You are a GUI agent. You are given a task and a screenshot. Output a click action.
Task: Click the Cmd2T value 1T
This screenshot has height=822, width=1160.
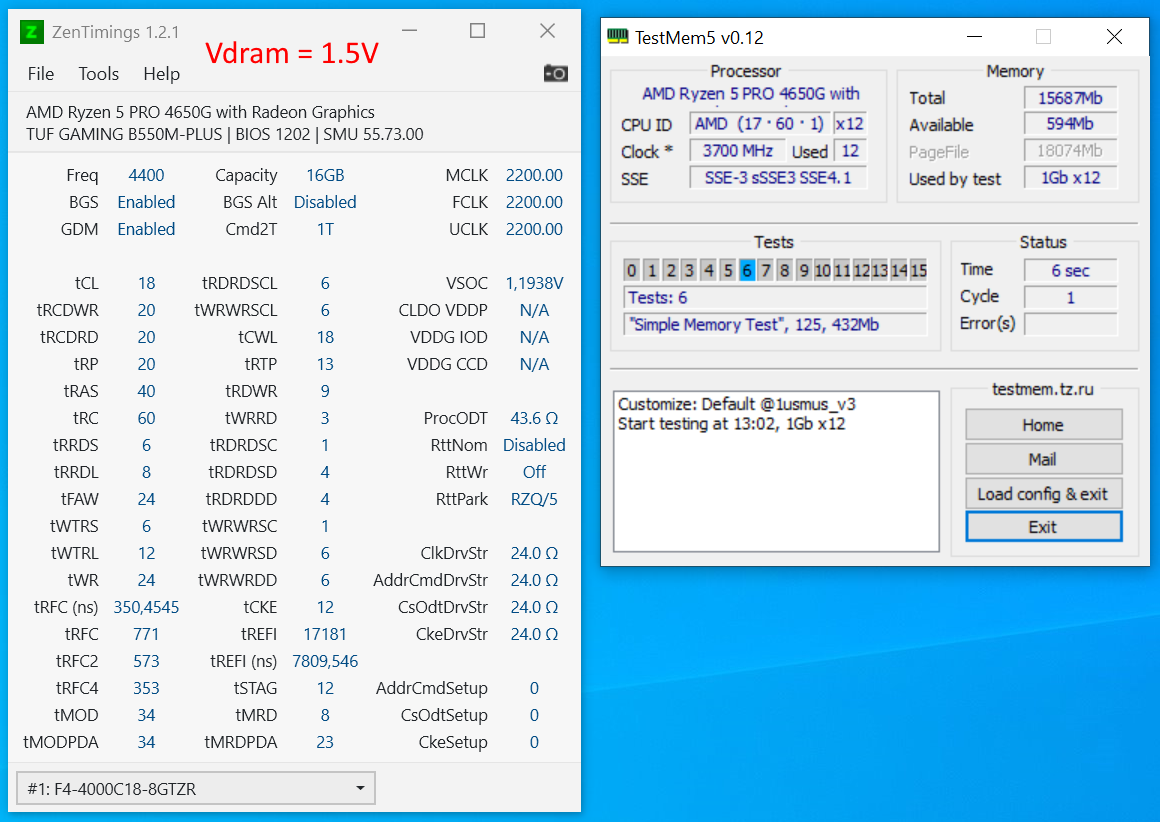326,229
